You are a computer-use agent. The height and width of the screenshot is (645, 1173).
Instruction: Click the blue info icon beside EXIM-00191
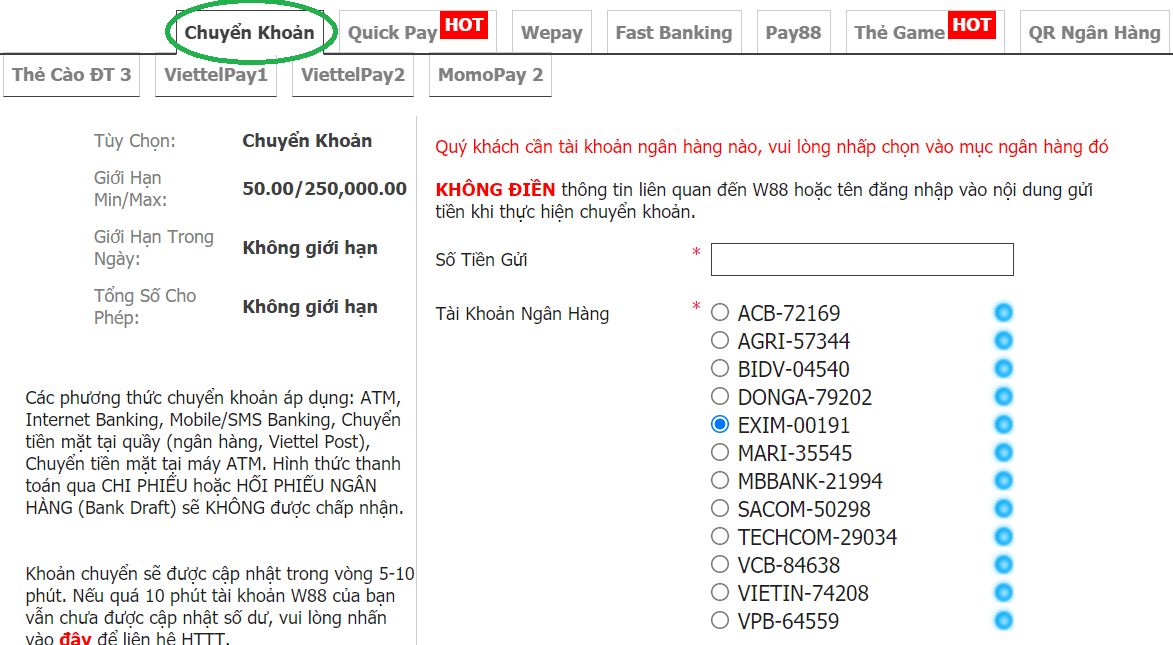click(x=1003, y=424)
